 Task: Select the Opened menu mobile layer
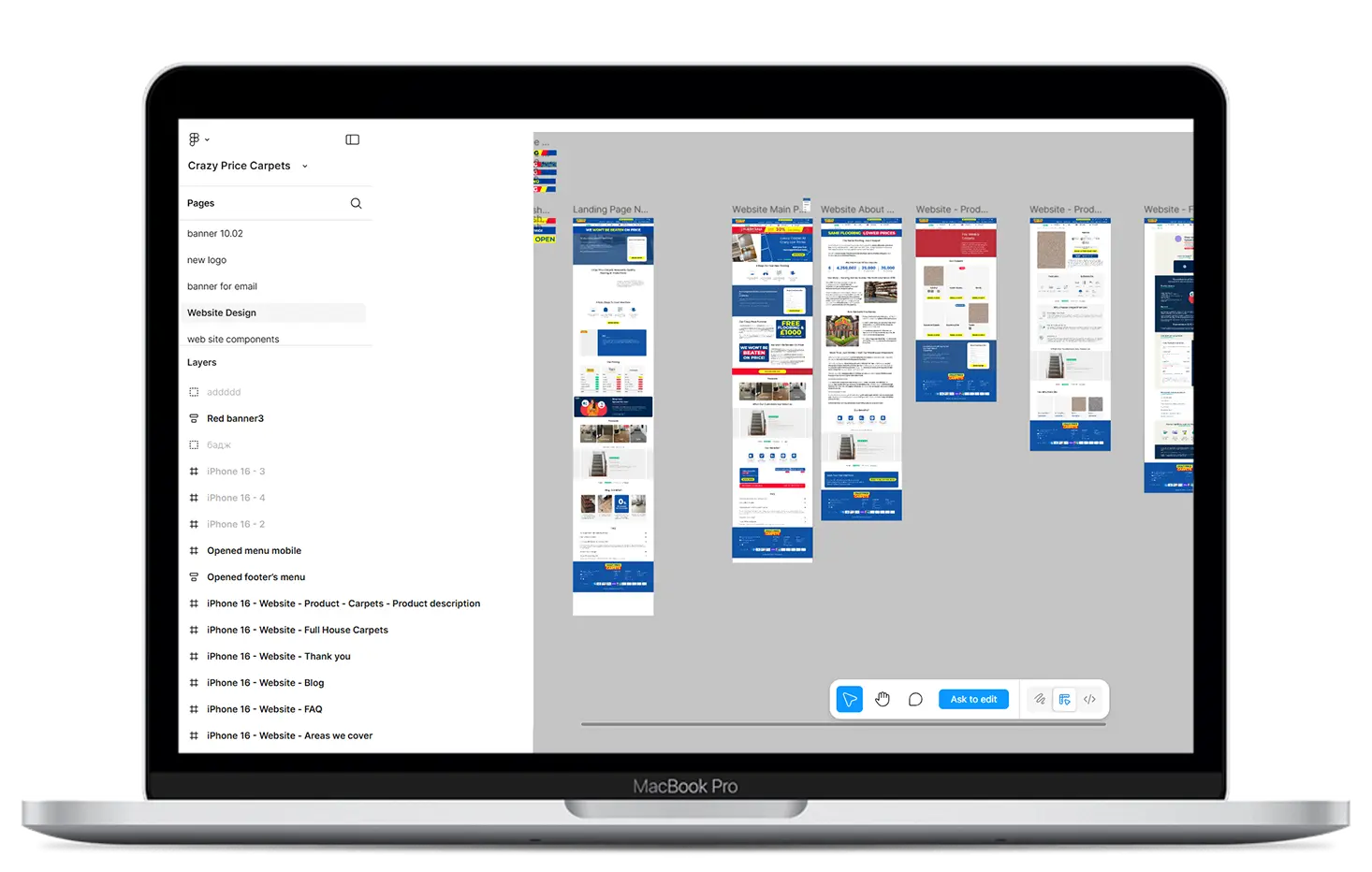click(x=254, y=550)
